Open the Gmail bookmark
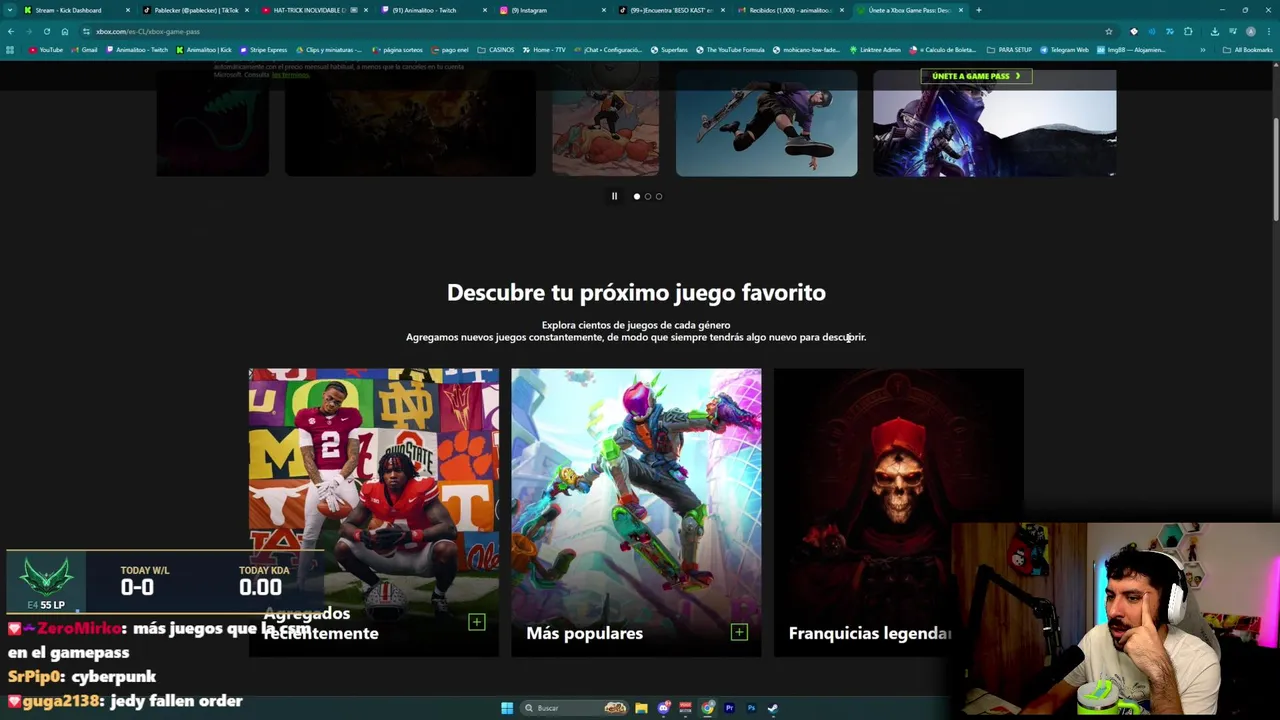This screenshot has height=720, width=1280. [85, 50]
